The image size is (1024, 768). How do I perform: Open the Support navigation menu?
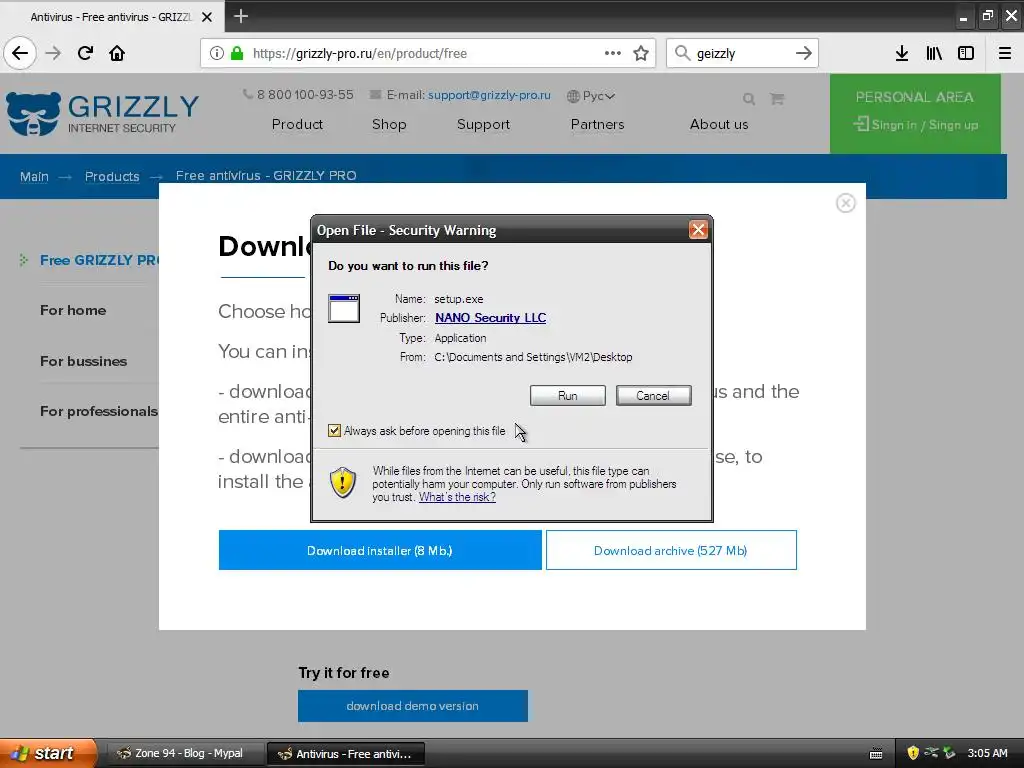(x=483, y=124)
